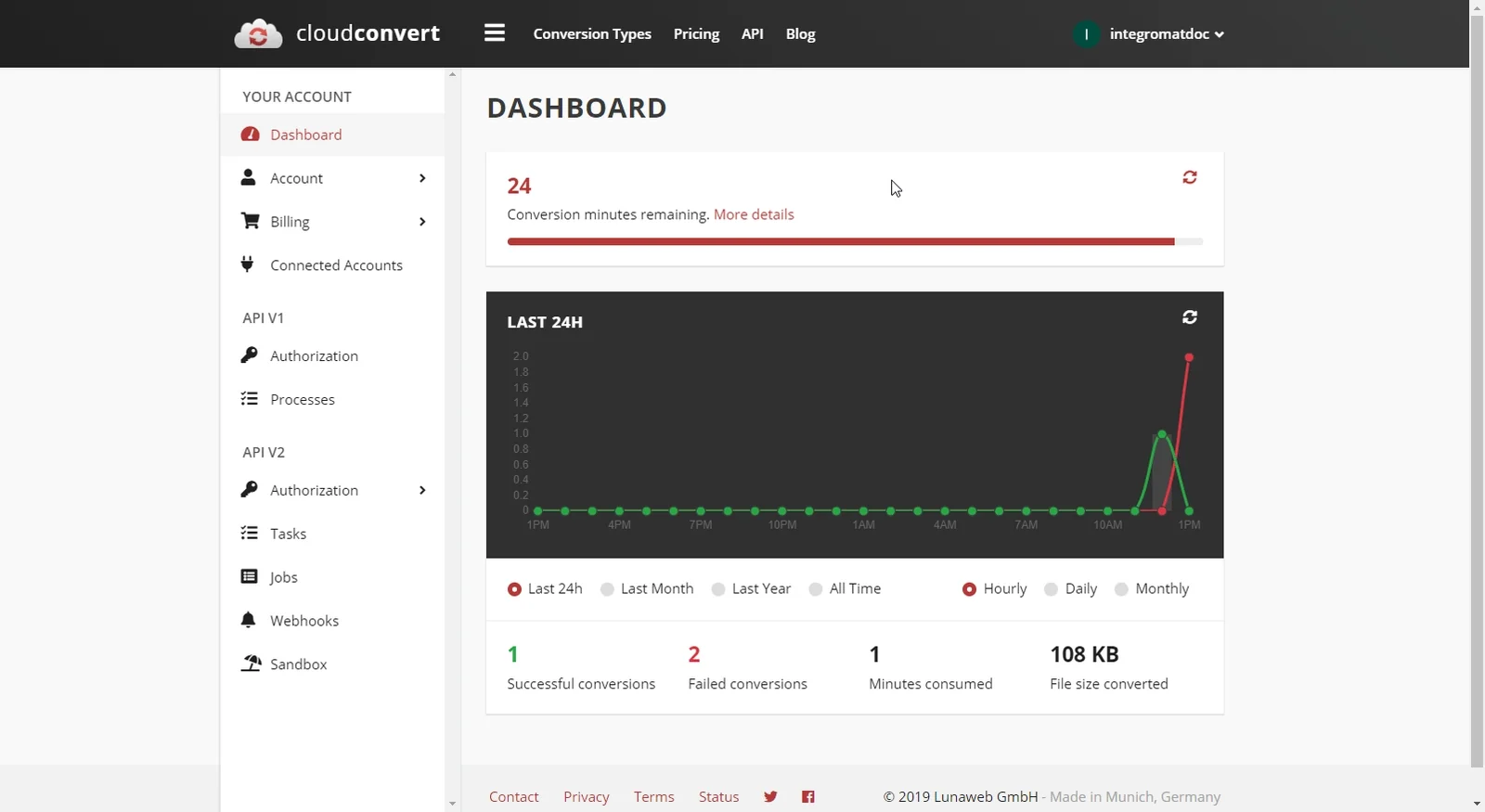Click the 24 minutes remaining number
Viewport: 1485px width, 812px height.
(519, 186)
